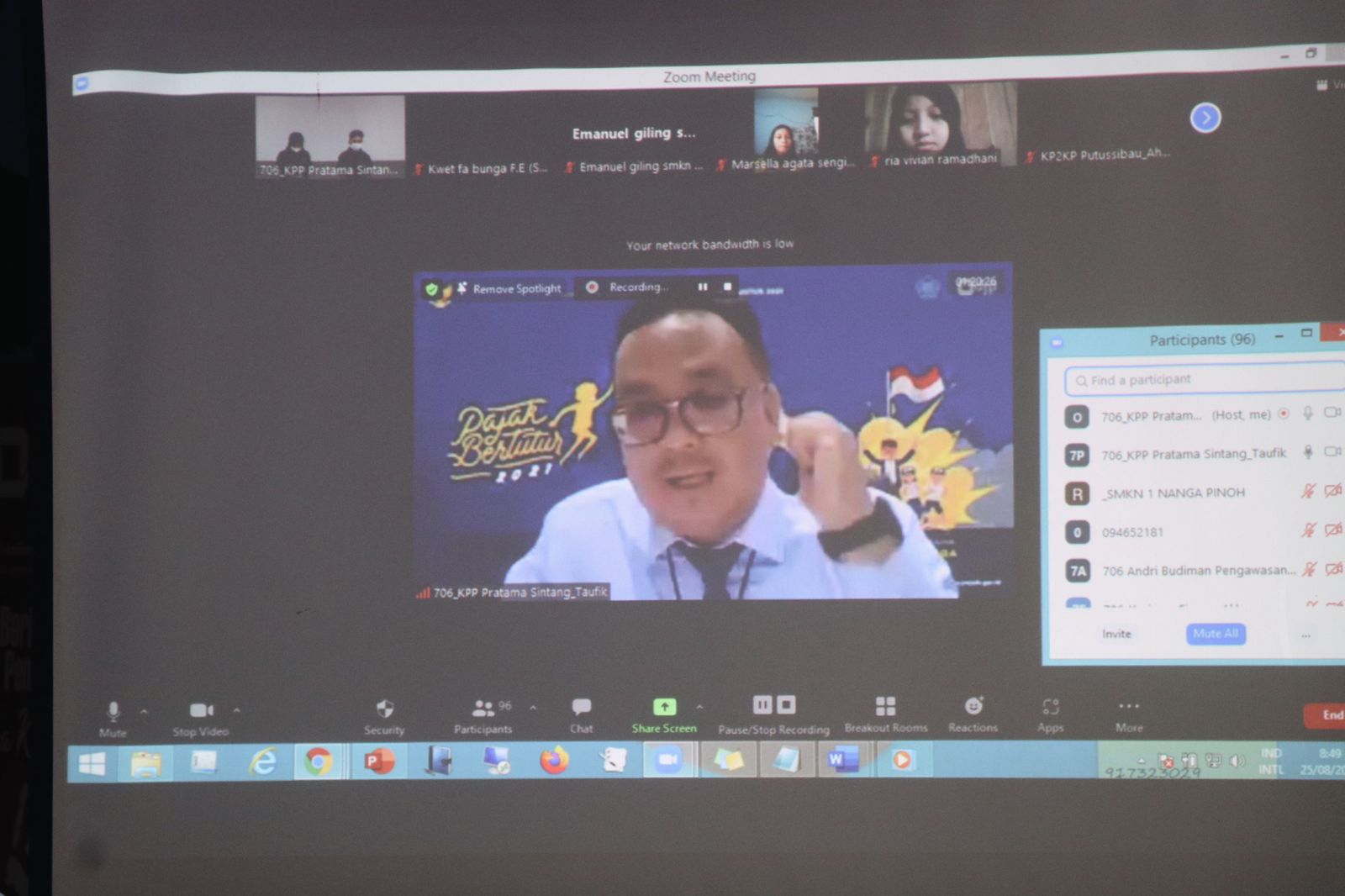Open the Chat panel
The width and height of the screenshot is (1345, 896).
[x=581, y=707]
